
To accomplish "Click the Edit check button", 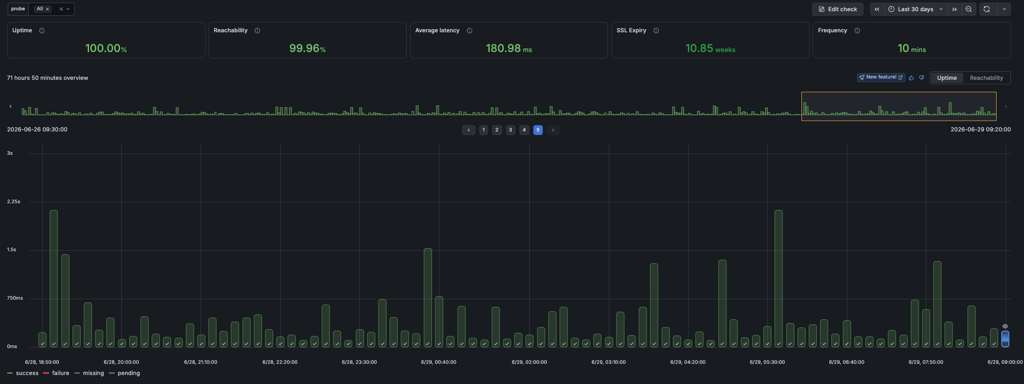I will coord(838,9).
